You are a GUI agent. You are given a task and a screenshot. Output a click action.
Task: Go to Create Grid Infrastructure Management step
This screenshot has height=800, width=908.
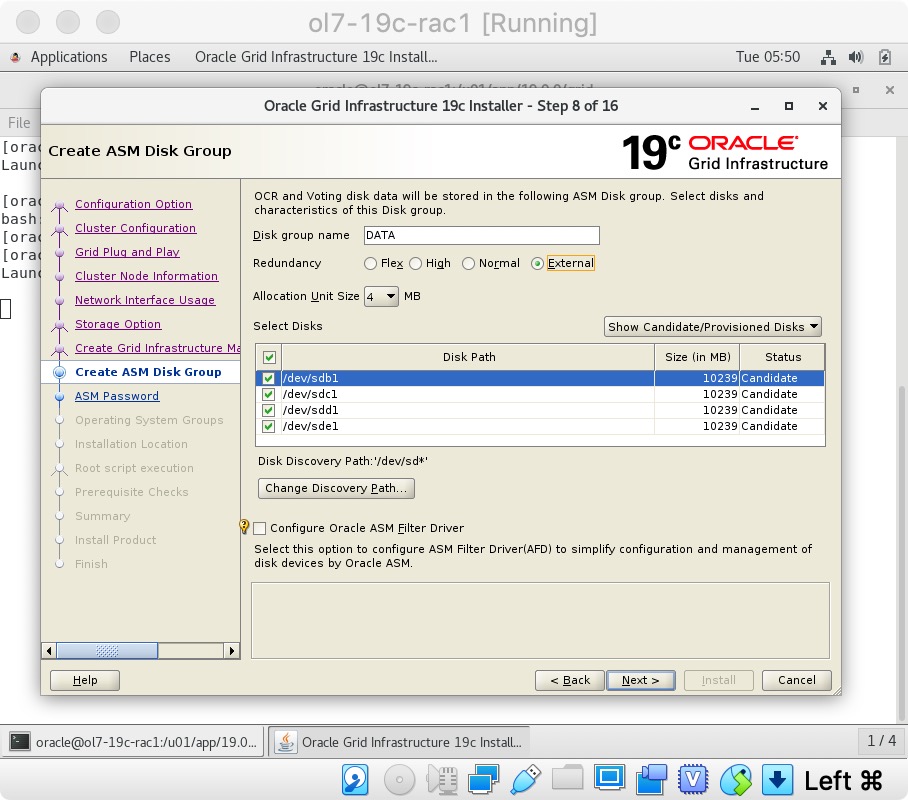[x=158, y=348]
